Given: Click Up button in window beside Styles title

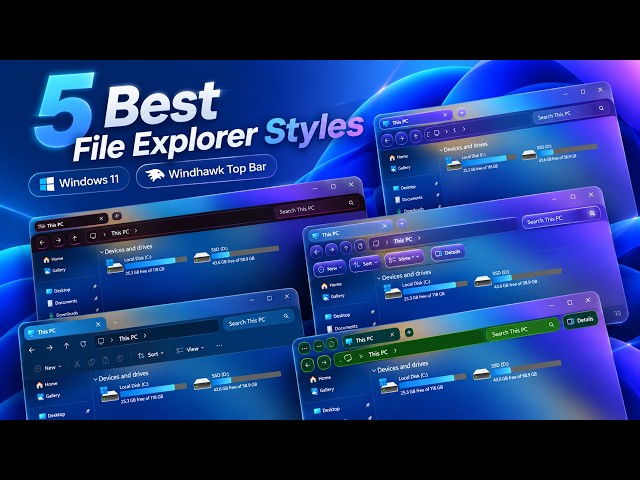Looking at the screenshot, I should tap(416, 136).
